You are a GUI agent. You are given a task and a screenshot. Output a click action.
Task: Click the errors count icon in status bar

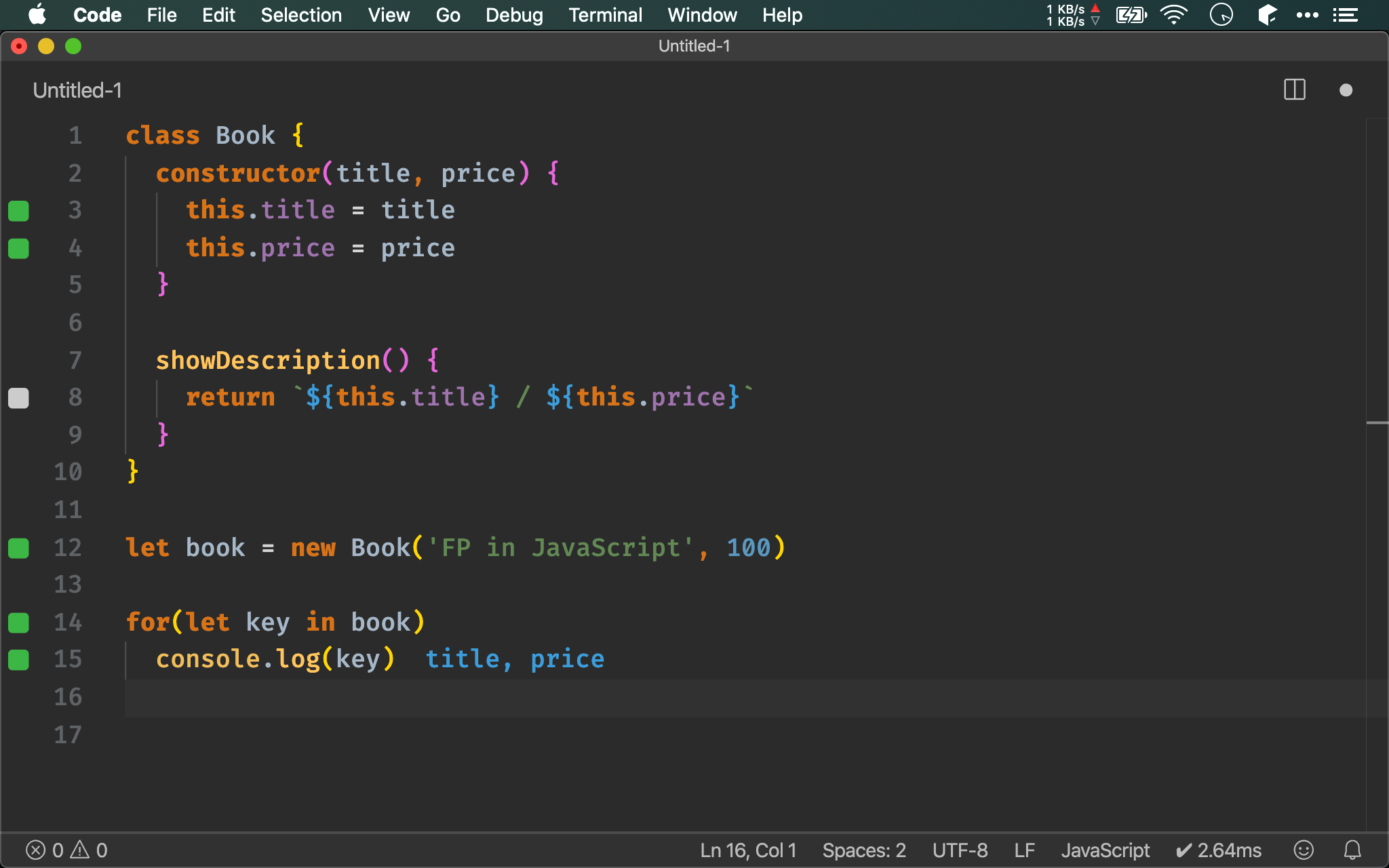point(35,850)
